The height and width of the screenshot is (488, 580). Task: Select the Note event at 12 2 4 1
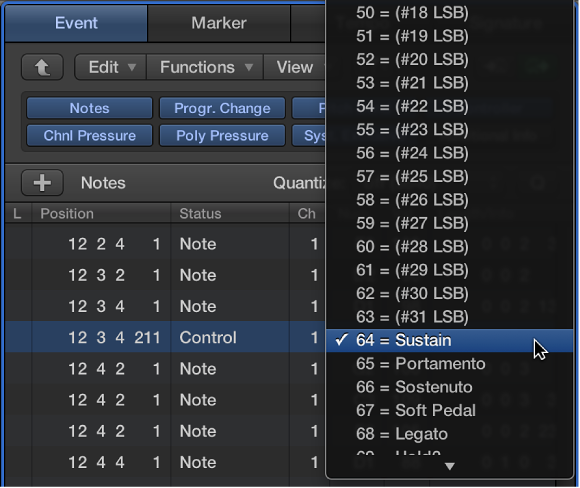pyautogui.click(x=165, y=244)
